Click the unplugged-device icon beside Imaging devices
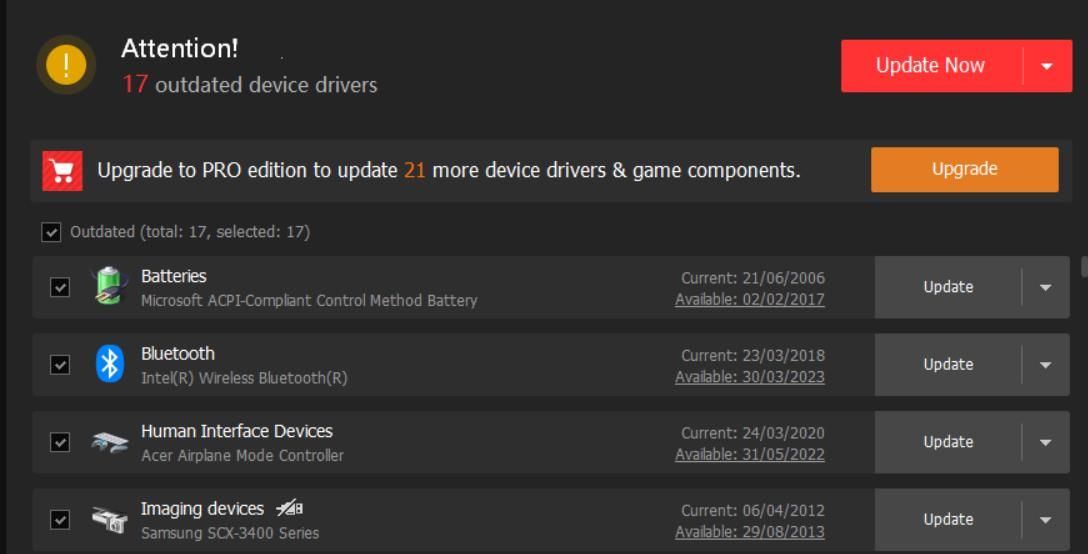Image resolution: width=1088 pixels, height=554 pixels. (289, 508)
